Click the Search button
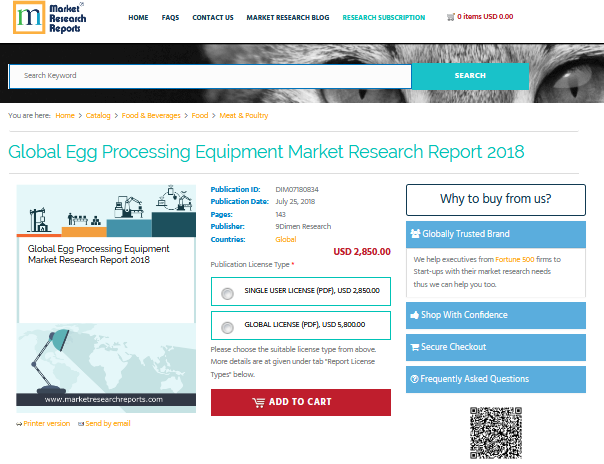Image resolution: width=604 pixels, height=464 pixels. click(x=470, y=76)
